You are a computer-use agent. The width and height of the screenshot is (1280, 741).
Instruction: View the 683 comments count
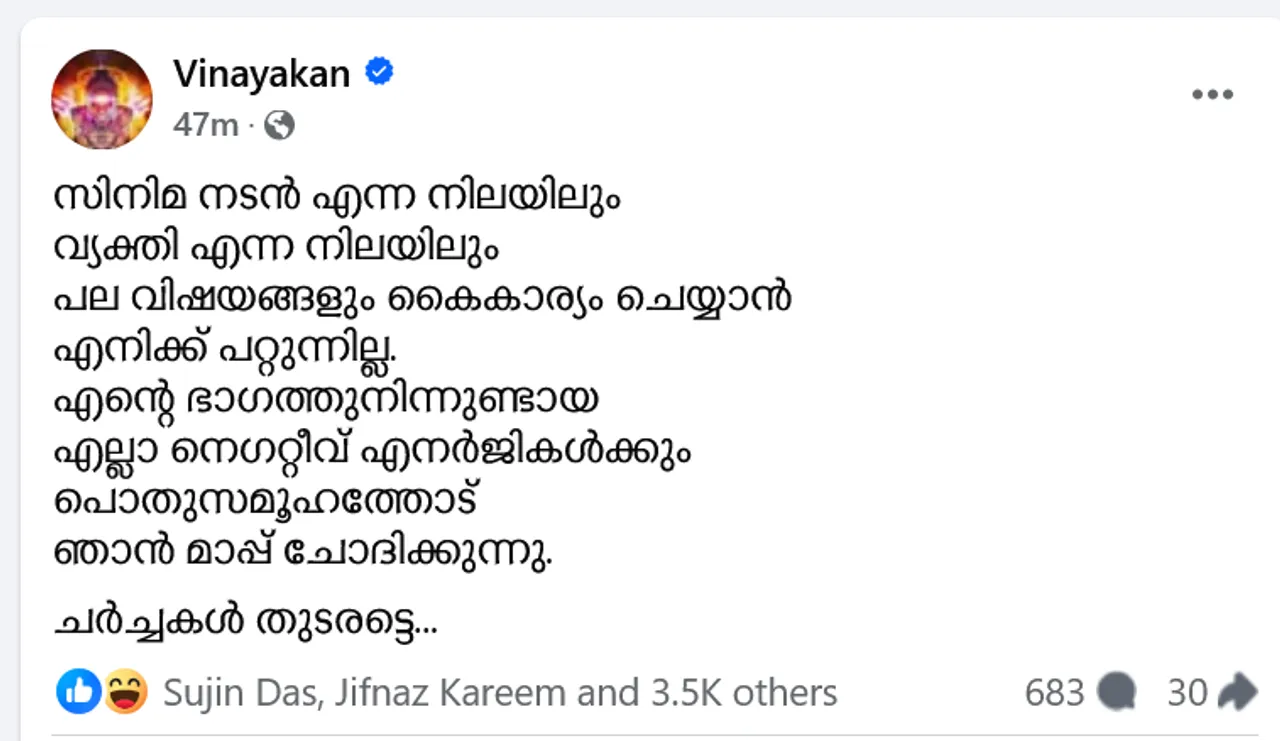tap(1054, 692)
